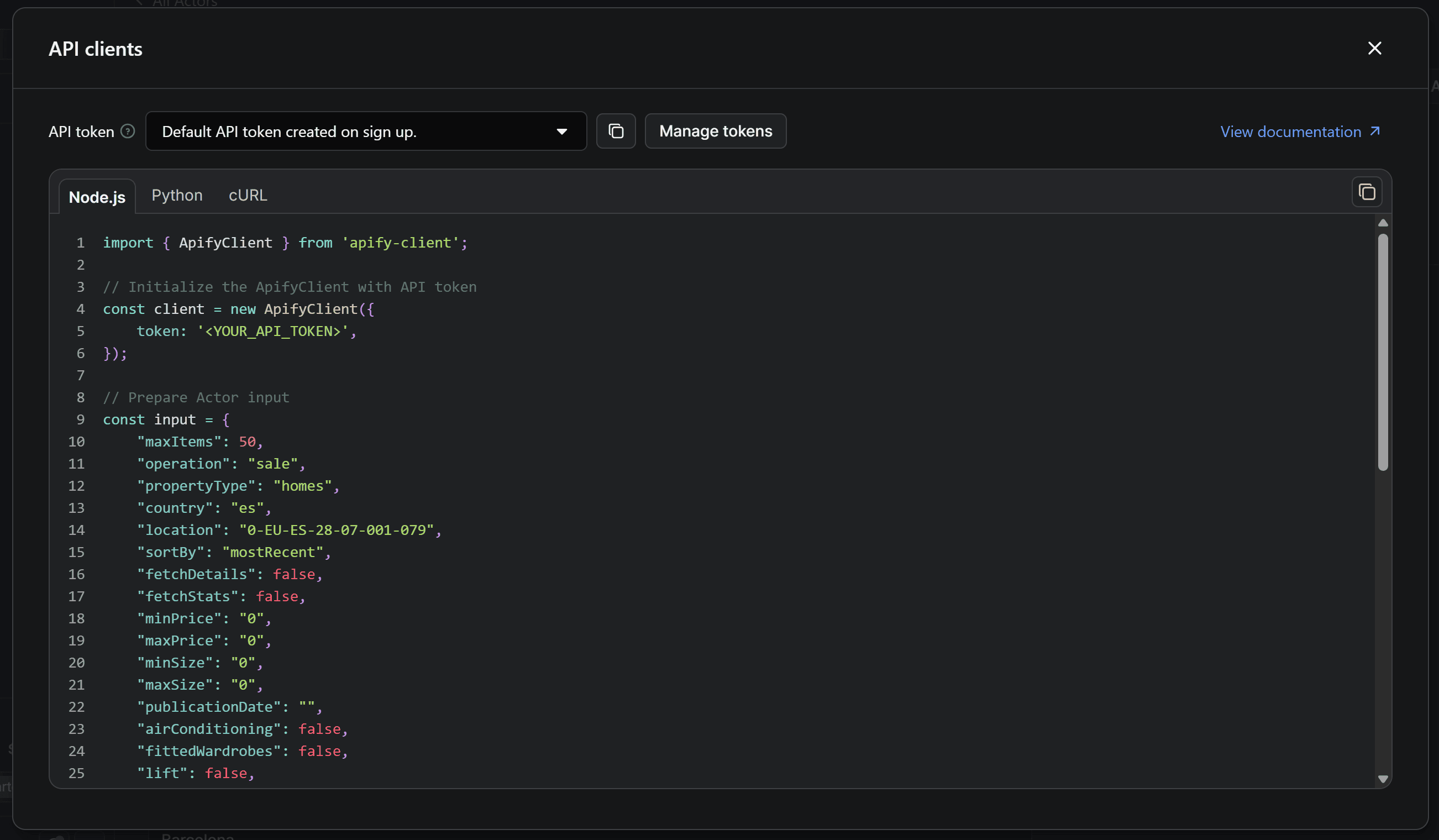
Task: Open the View documentation link
Action: click(x=1290, y=131)
